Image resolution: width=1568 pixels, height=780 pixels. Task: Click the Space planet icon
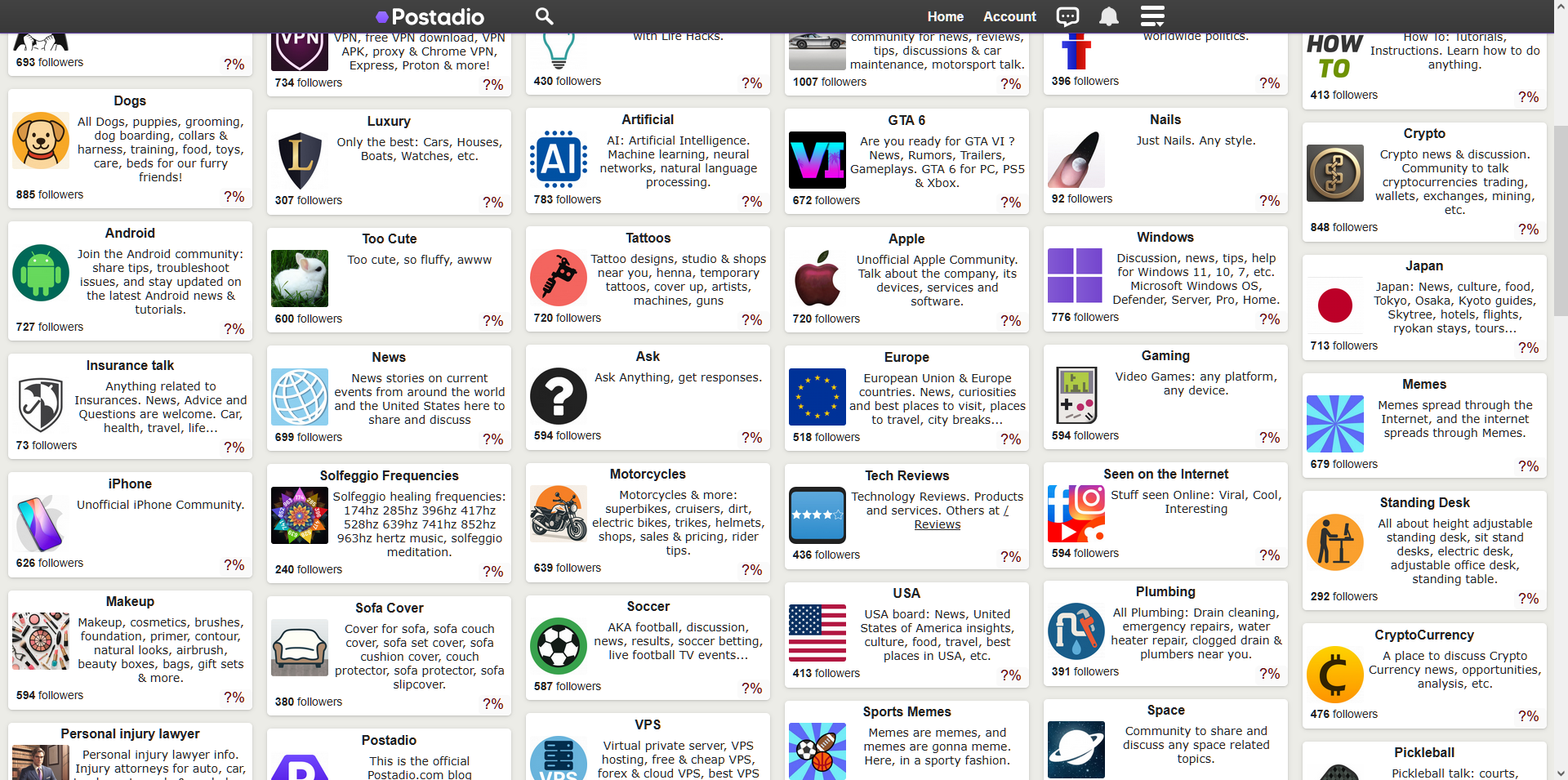pyautogui.click(x=1076, y=750)
